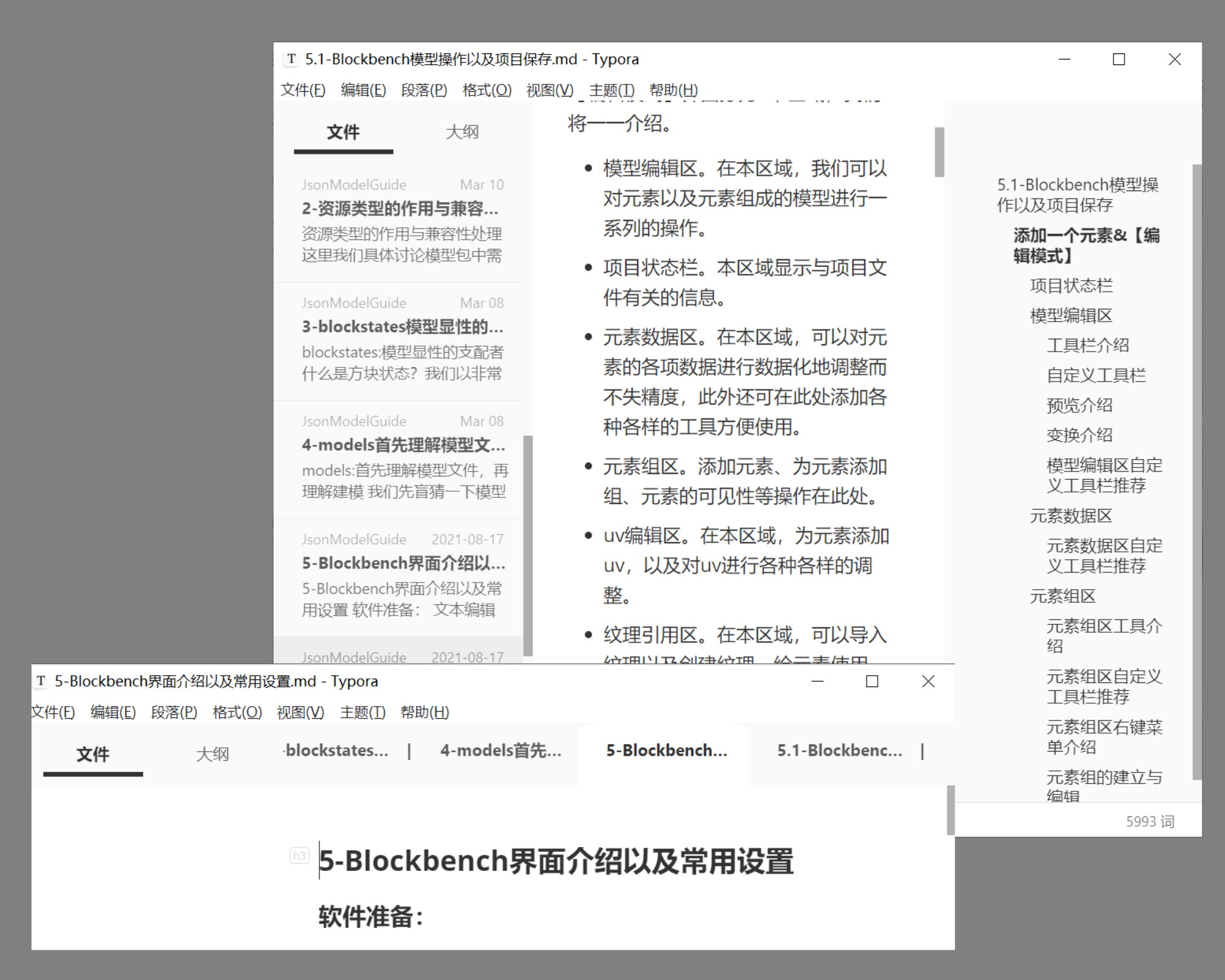Open 主题(T) menu in the front 5-Blockbench window
This screenshot has width=1225, height=980.
[x=363, y=712]
